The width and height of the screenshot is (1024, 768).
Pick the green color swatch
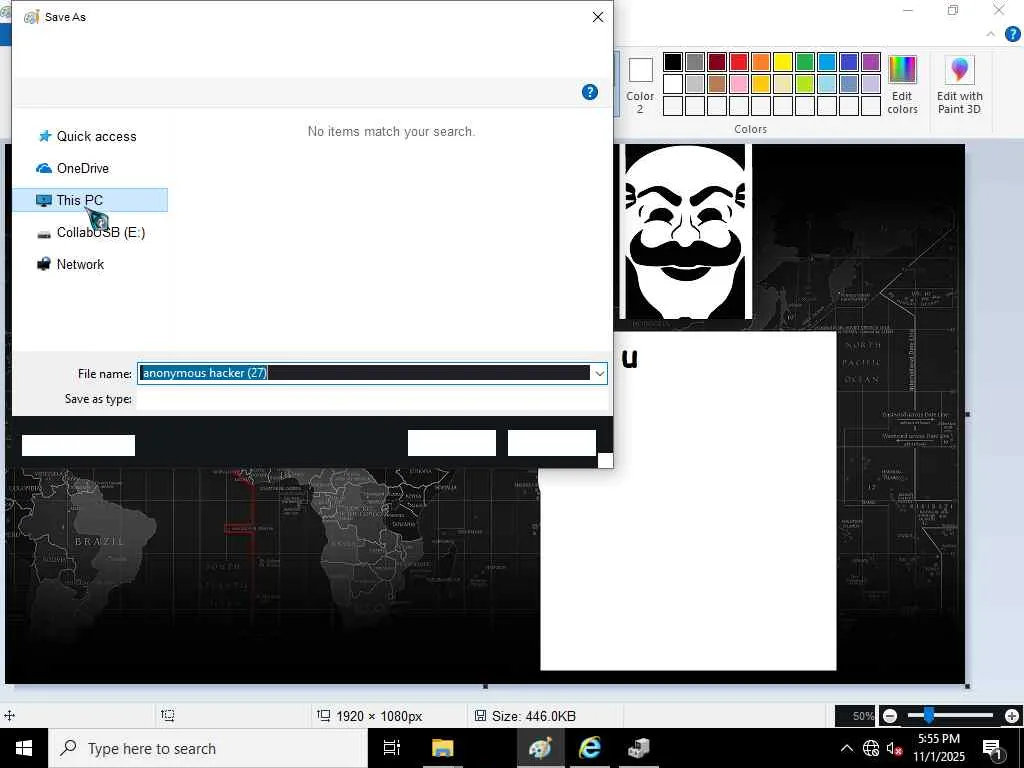[805, 62]
